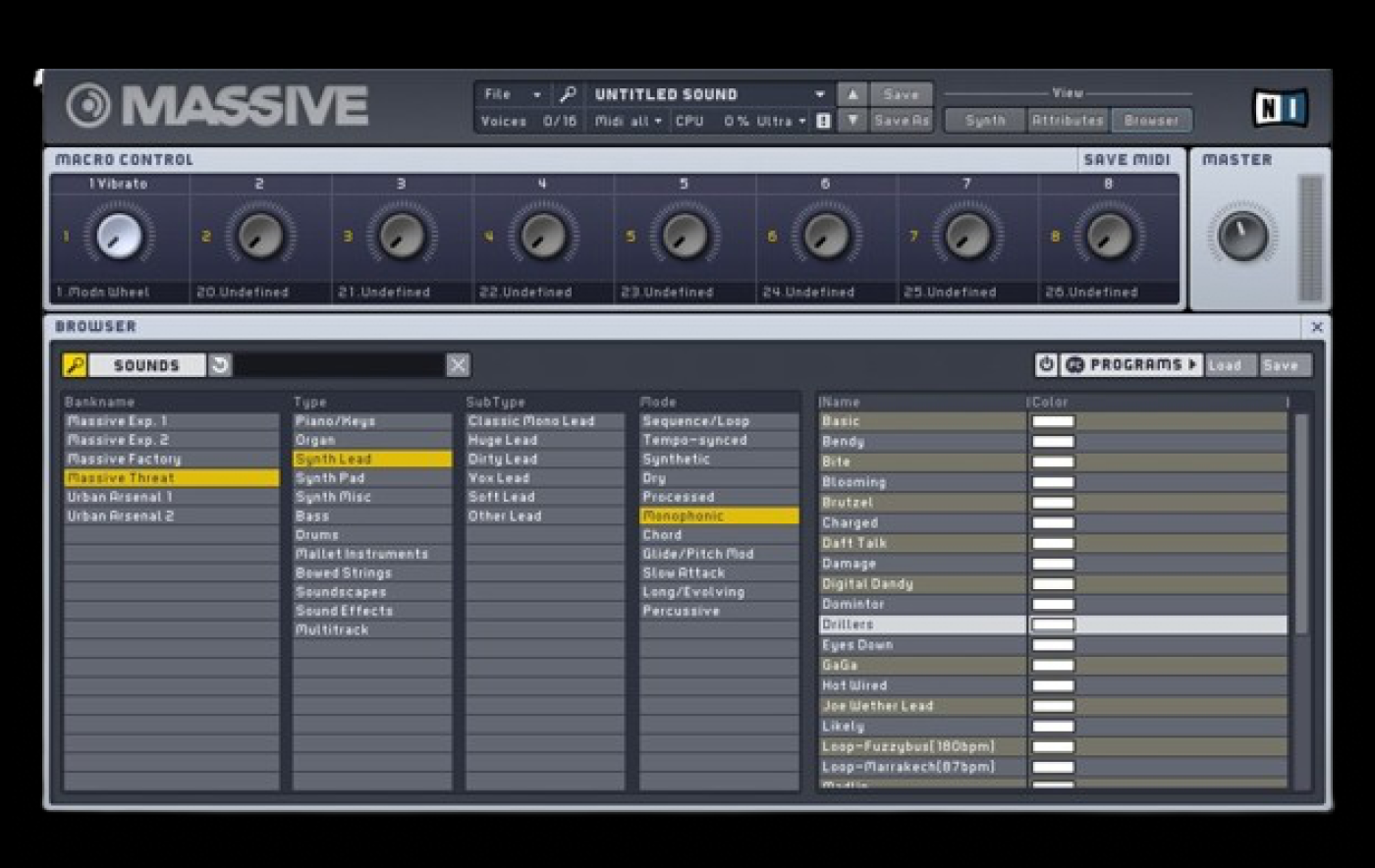Click the color swatch for GaGa

point(1053,666)
